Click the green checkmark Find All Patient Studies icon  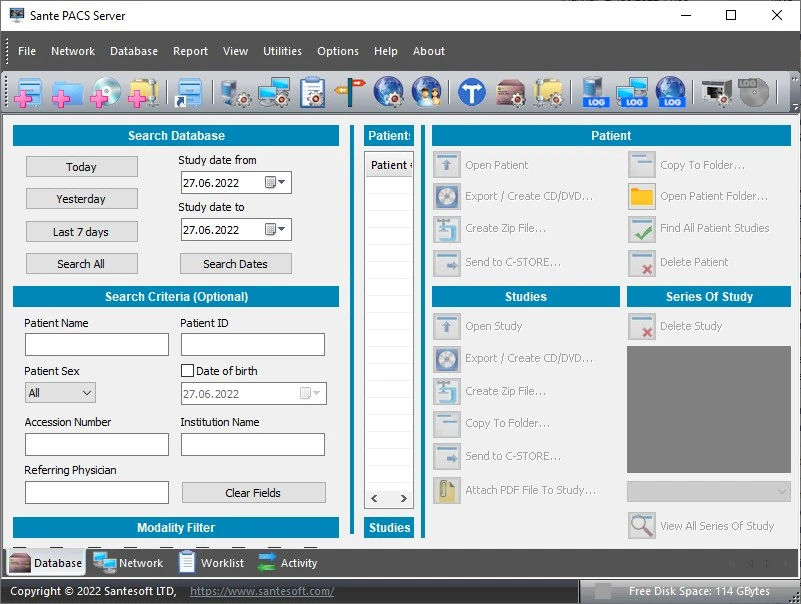[x=642, y=229]
